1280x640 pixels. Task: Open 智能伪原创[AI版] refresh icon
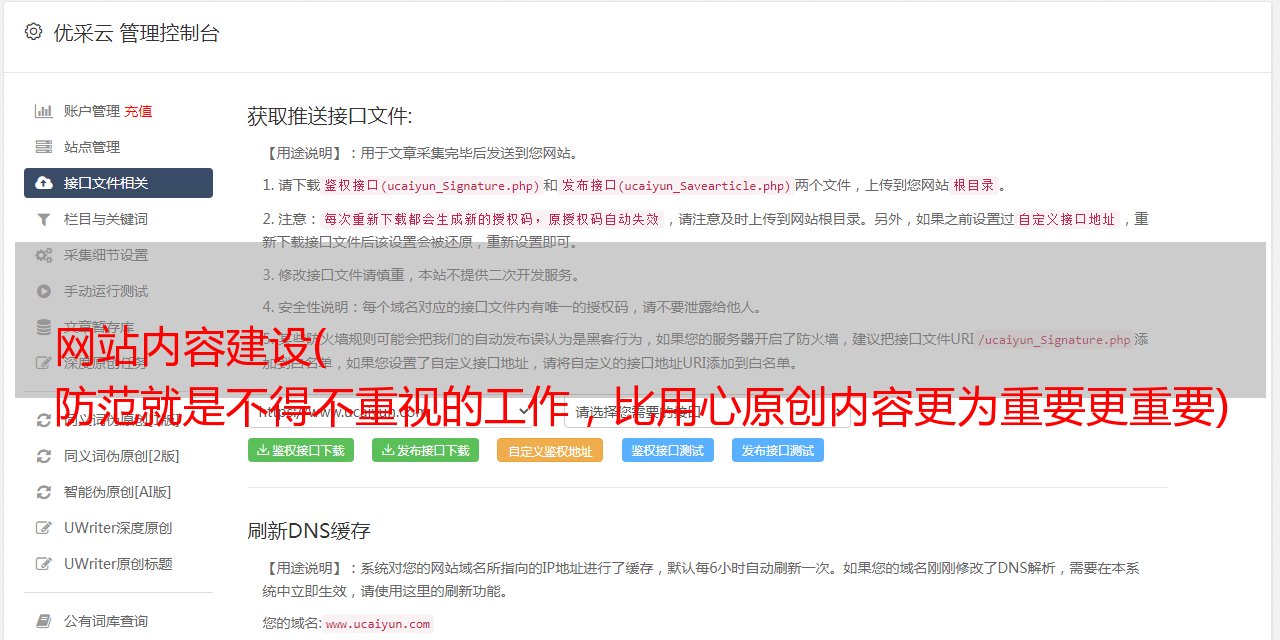[44, 492]
